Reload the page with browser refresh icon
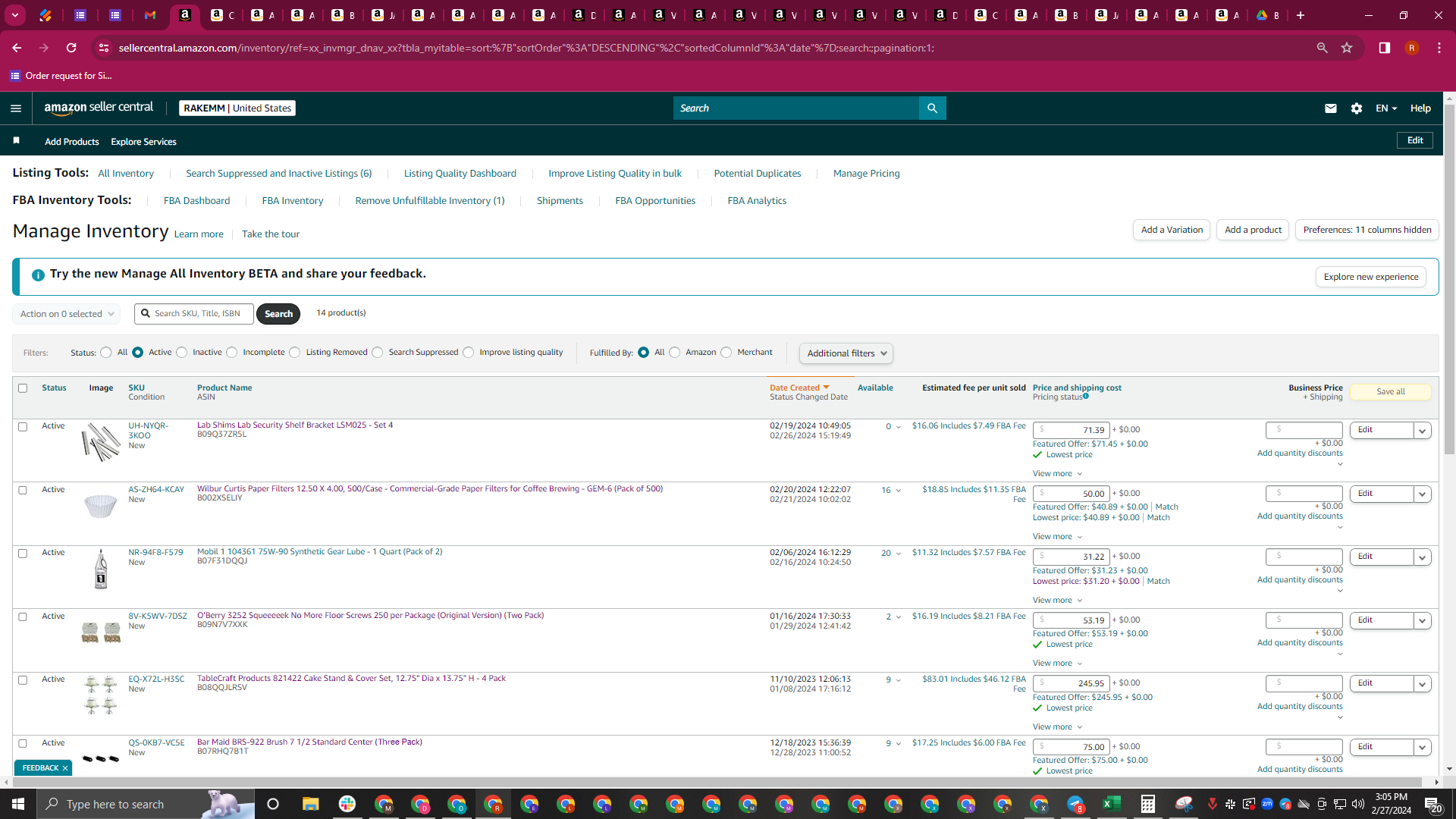The height and width of the screenshot is (819, 1456). [71, 48]
